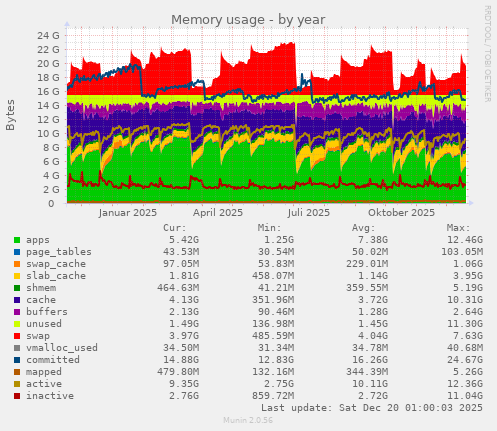Click the 'Last update' timestamp line
The height and width of the screenshot is (431, 497).
tap(372, 408)
